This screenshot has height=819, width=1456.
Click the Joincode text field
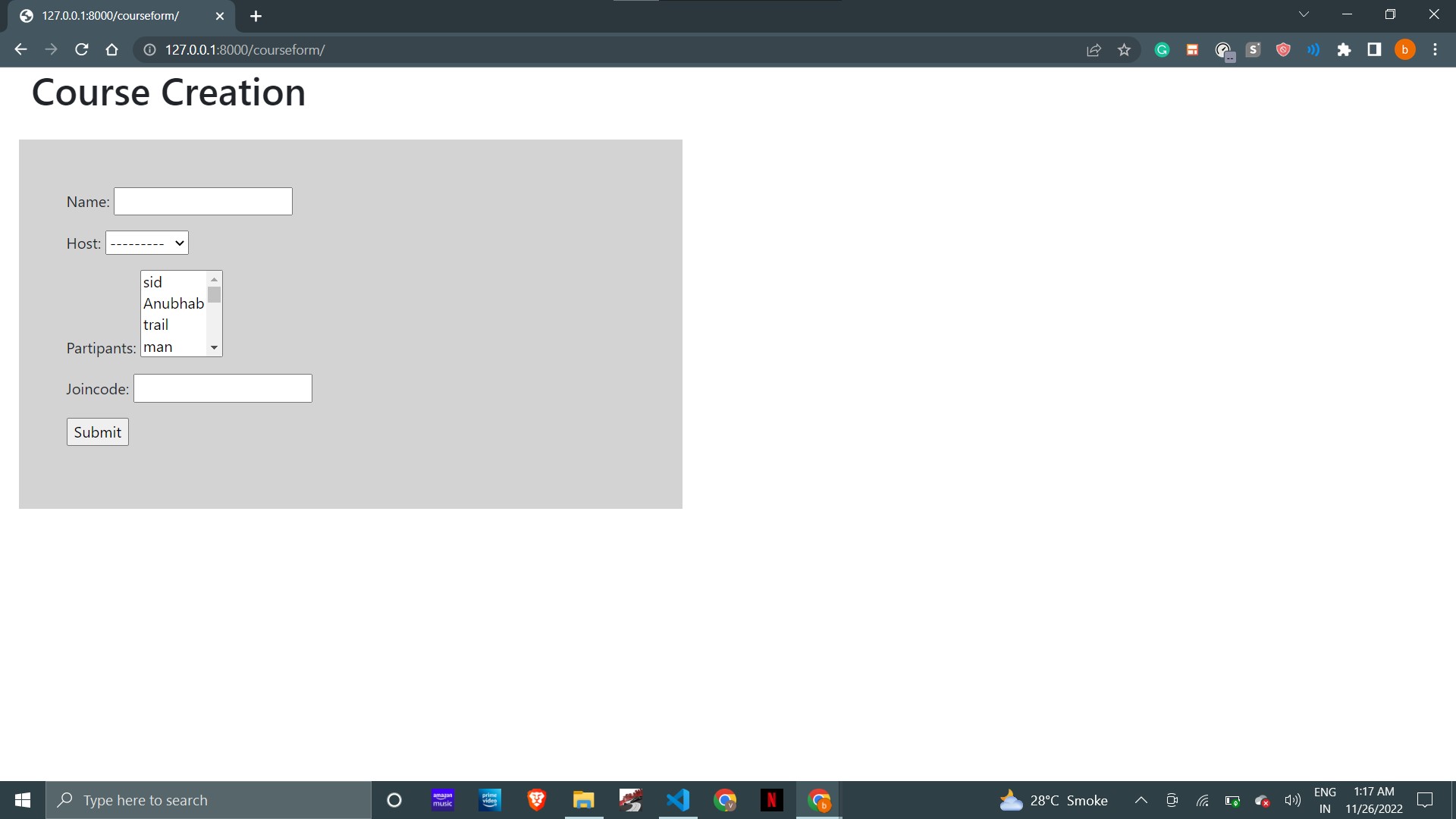221,388
